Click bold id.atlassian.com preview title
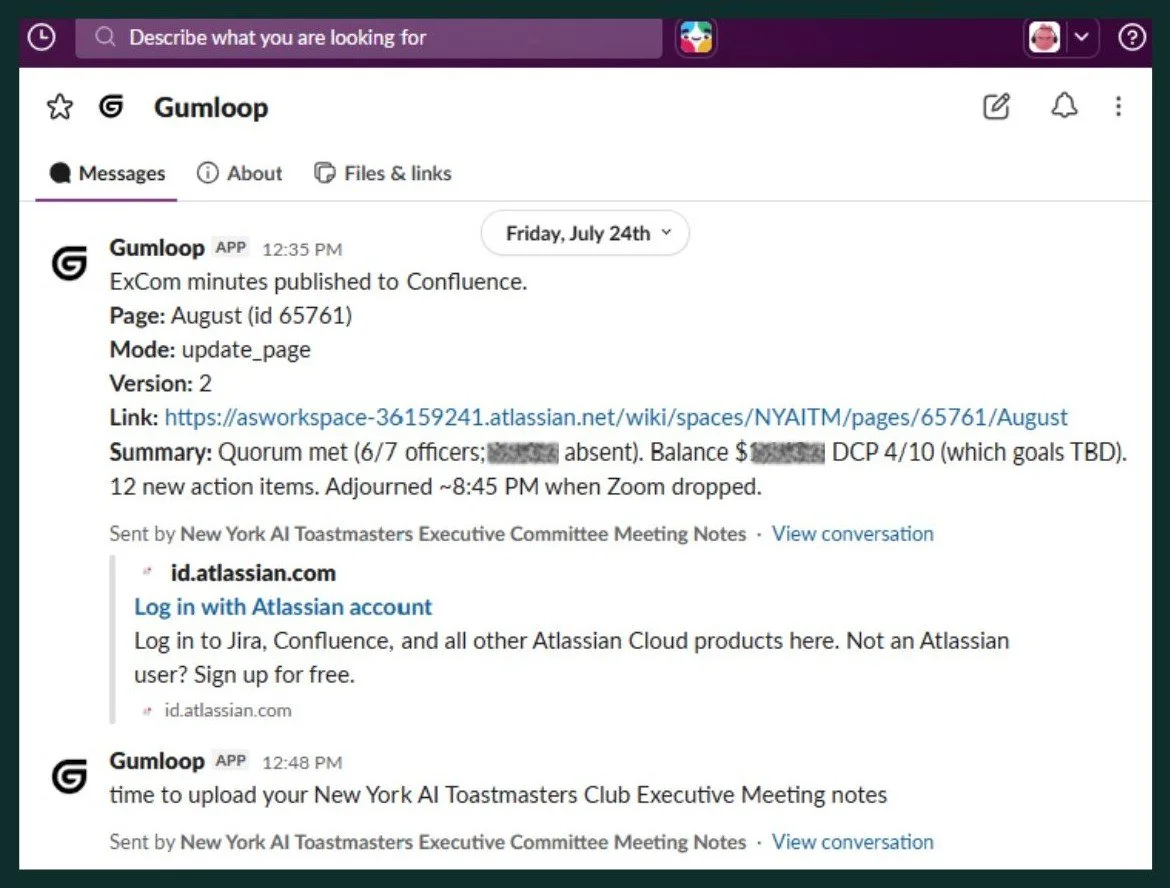Screen dimensions: 1170x888 pos(254,573)
